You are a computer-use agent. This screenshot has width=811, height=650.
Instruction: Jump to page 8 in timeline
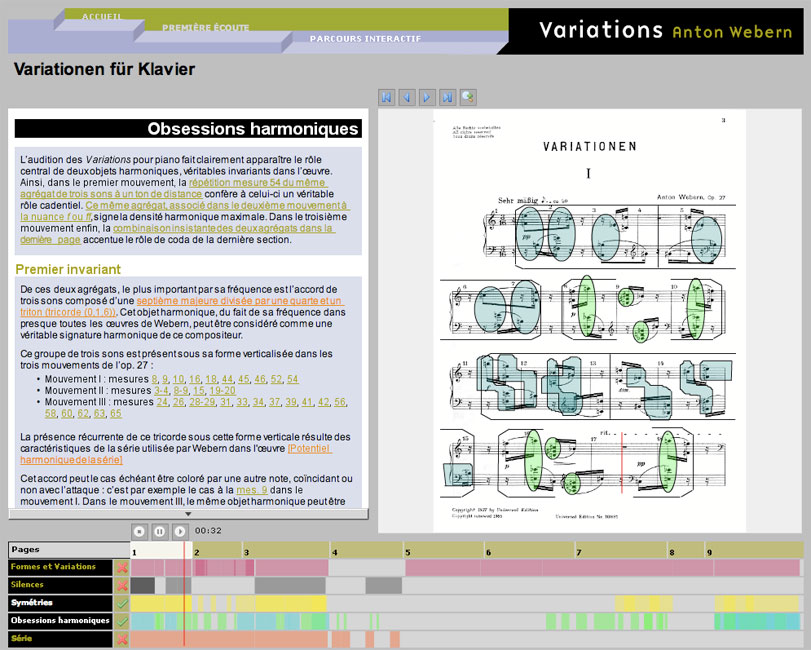point(686,552)
